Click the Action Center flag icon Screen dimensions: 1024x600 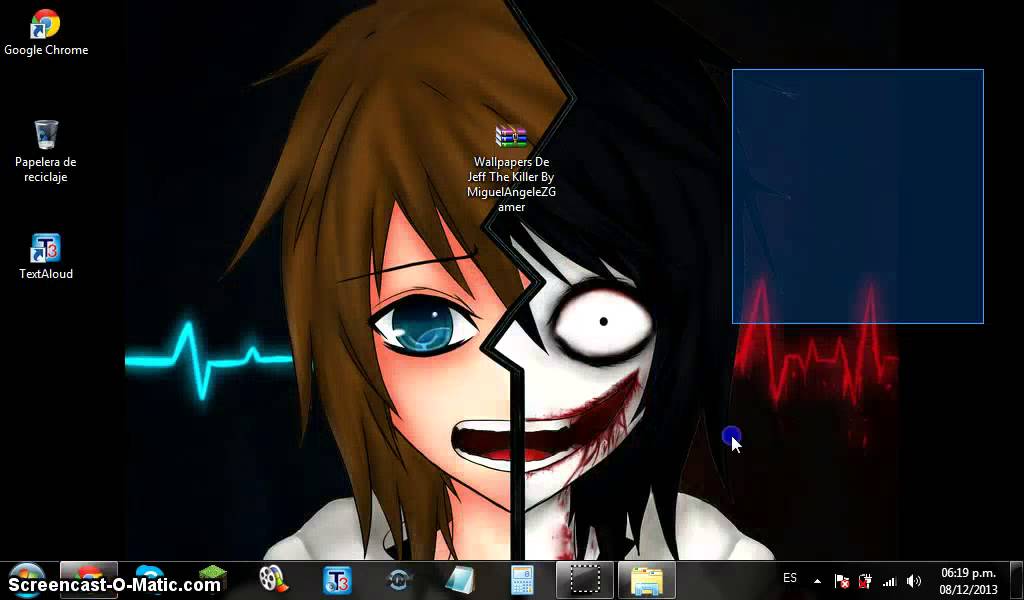[x=841, y=580]
